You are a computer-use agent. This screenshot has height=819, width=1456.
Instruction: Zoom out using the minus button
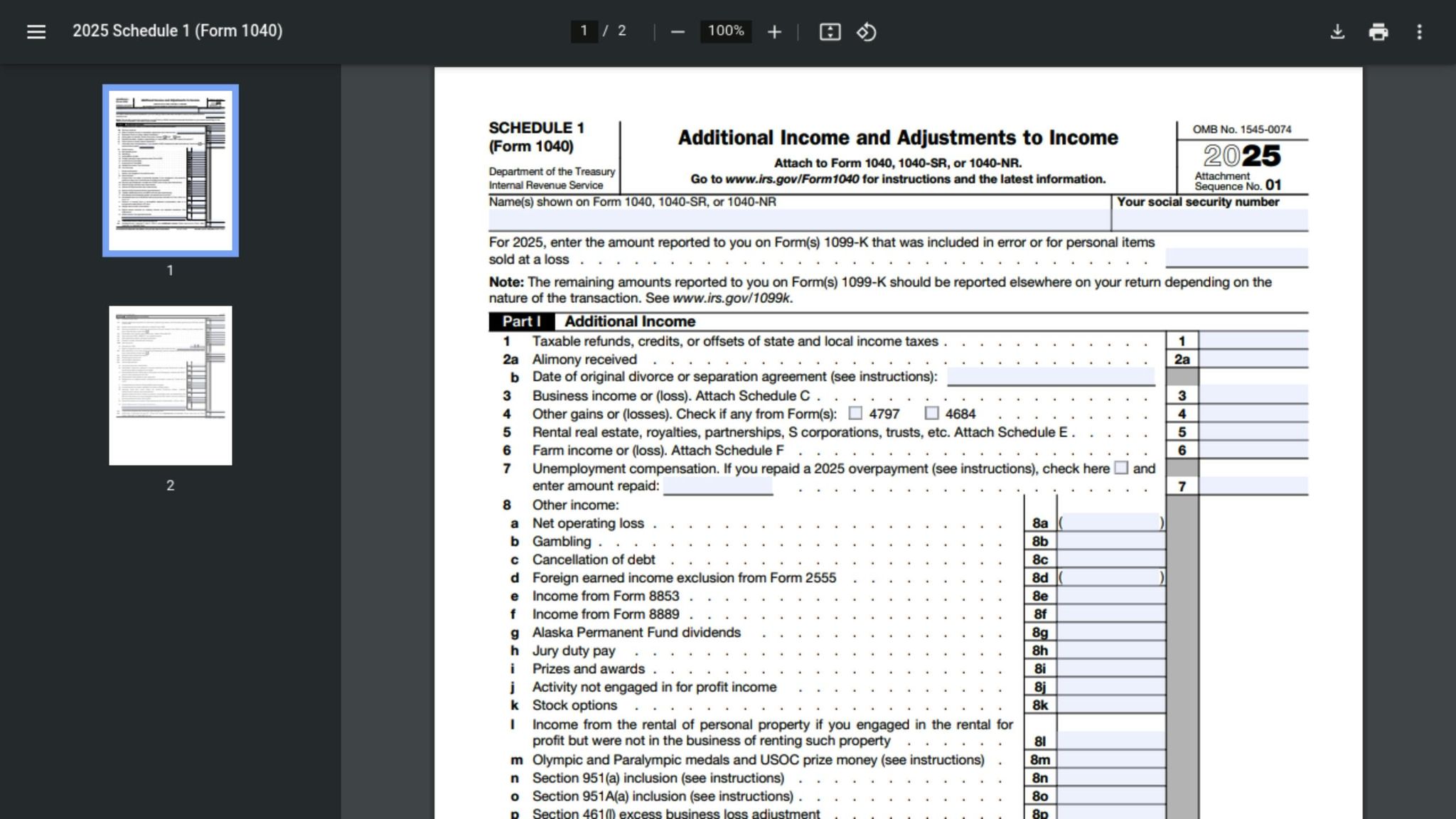pos(678,32)
